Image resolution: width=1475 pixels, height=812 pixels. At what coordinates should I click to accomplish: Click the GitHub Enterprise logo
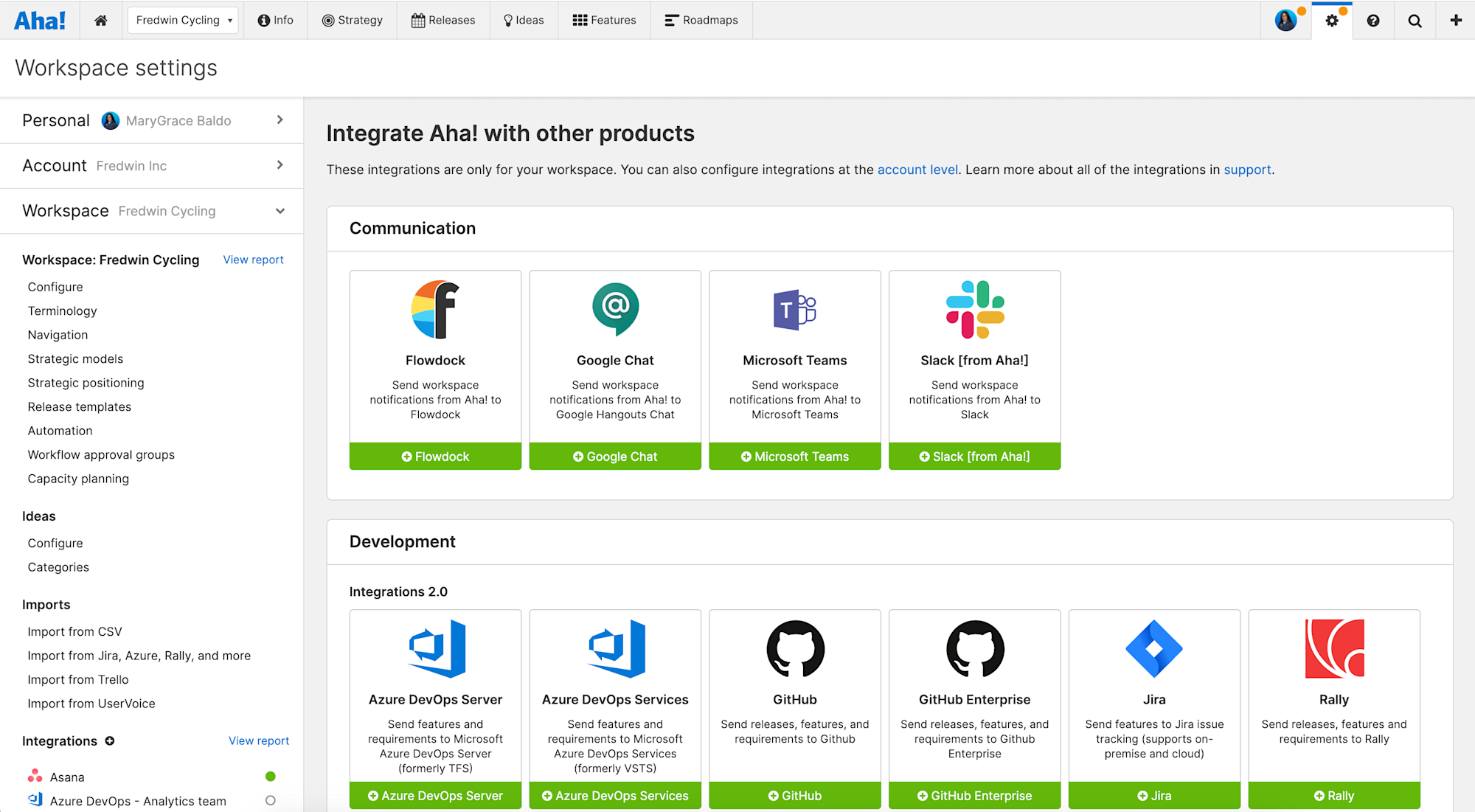pyautogui.click(x=974, y=650)
